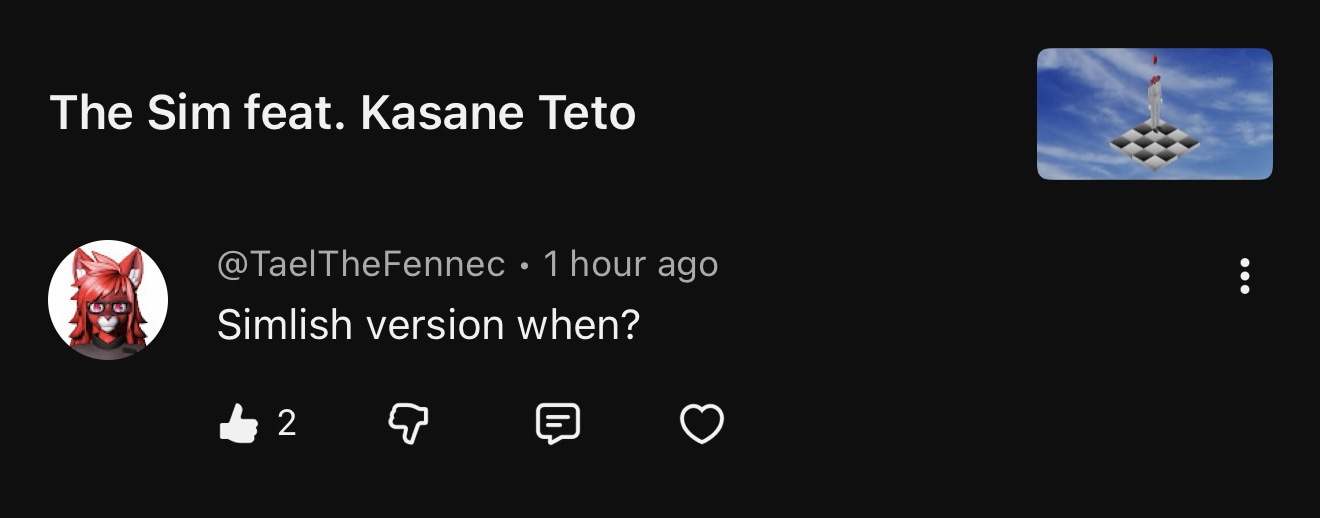Click the "1 hour ago" timestamp
The width and height of the screenshot is (1320, 518).
[x=630, y=265]
